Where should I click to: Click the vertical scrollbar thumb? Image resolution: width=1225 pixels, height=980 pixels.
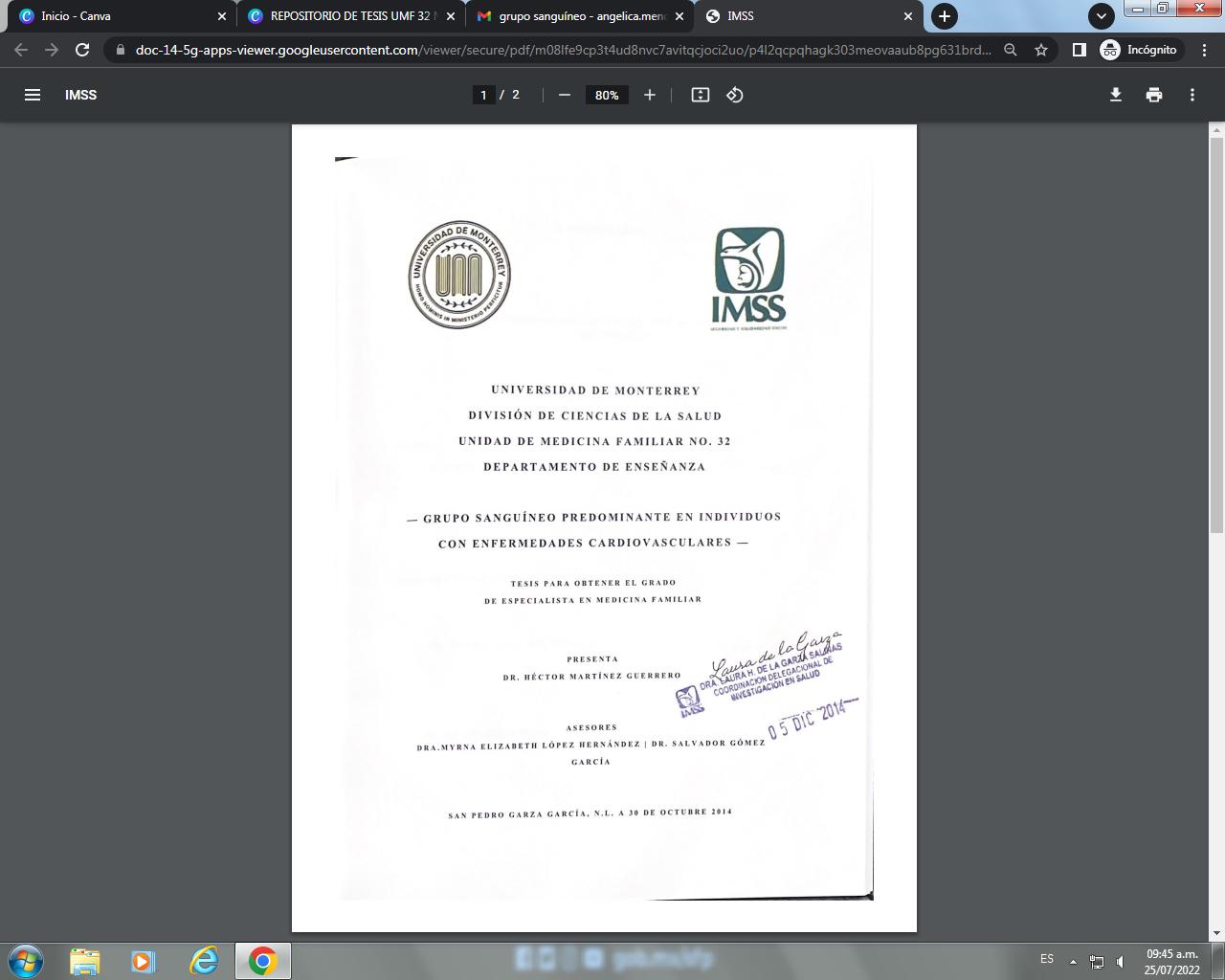coord(1217,335)
